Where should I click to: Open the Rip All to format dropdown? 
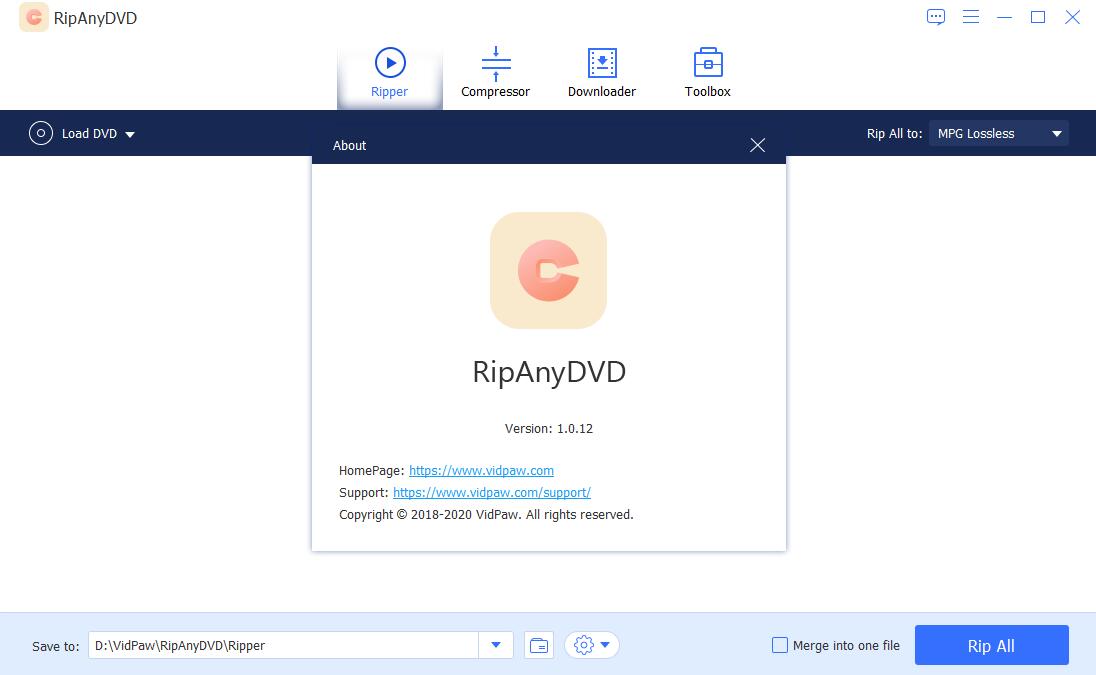point(998,133)
